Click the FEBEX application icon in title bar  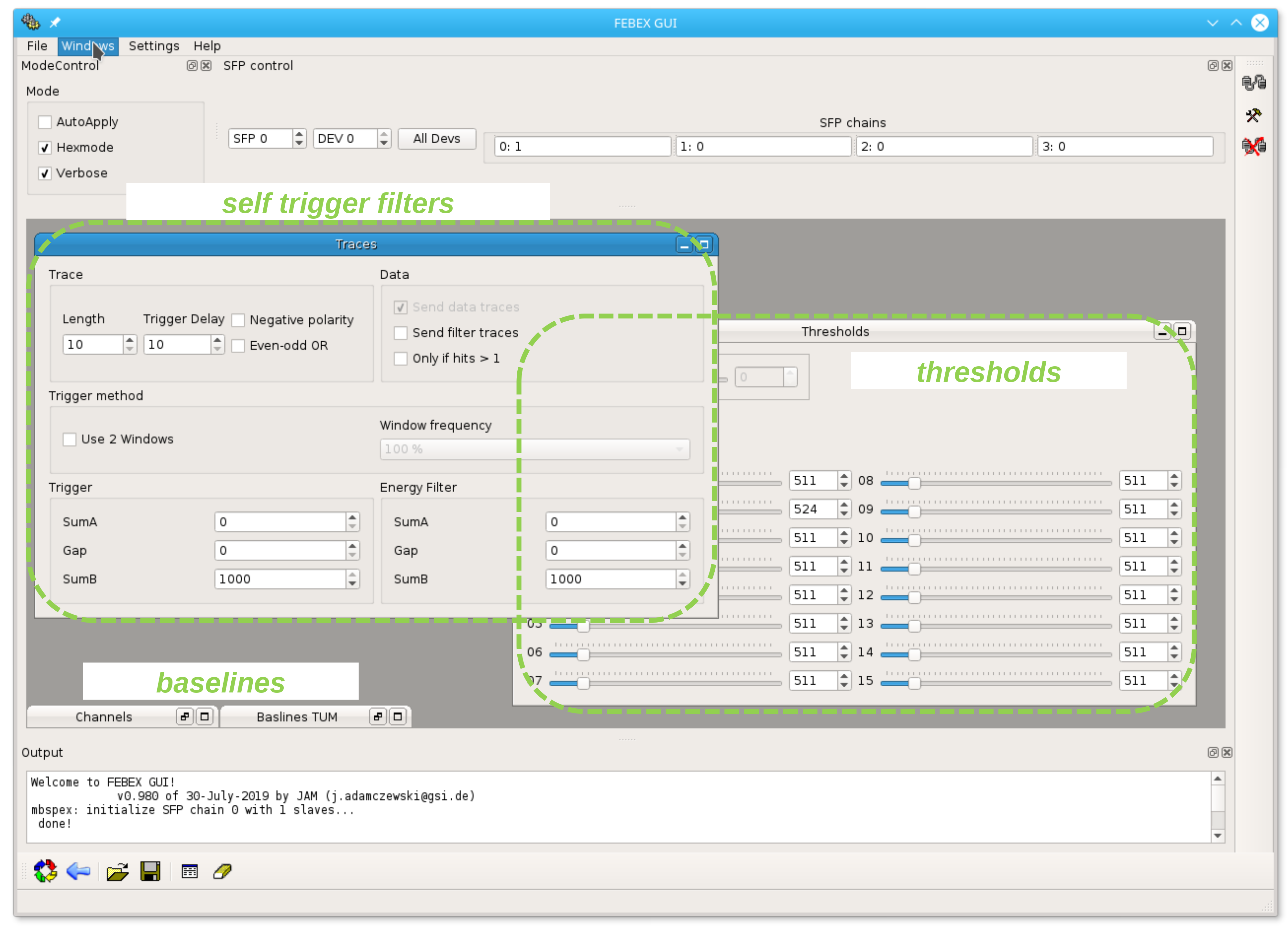coord(31,22)
